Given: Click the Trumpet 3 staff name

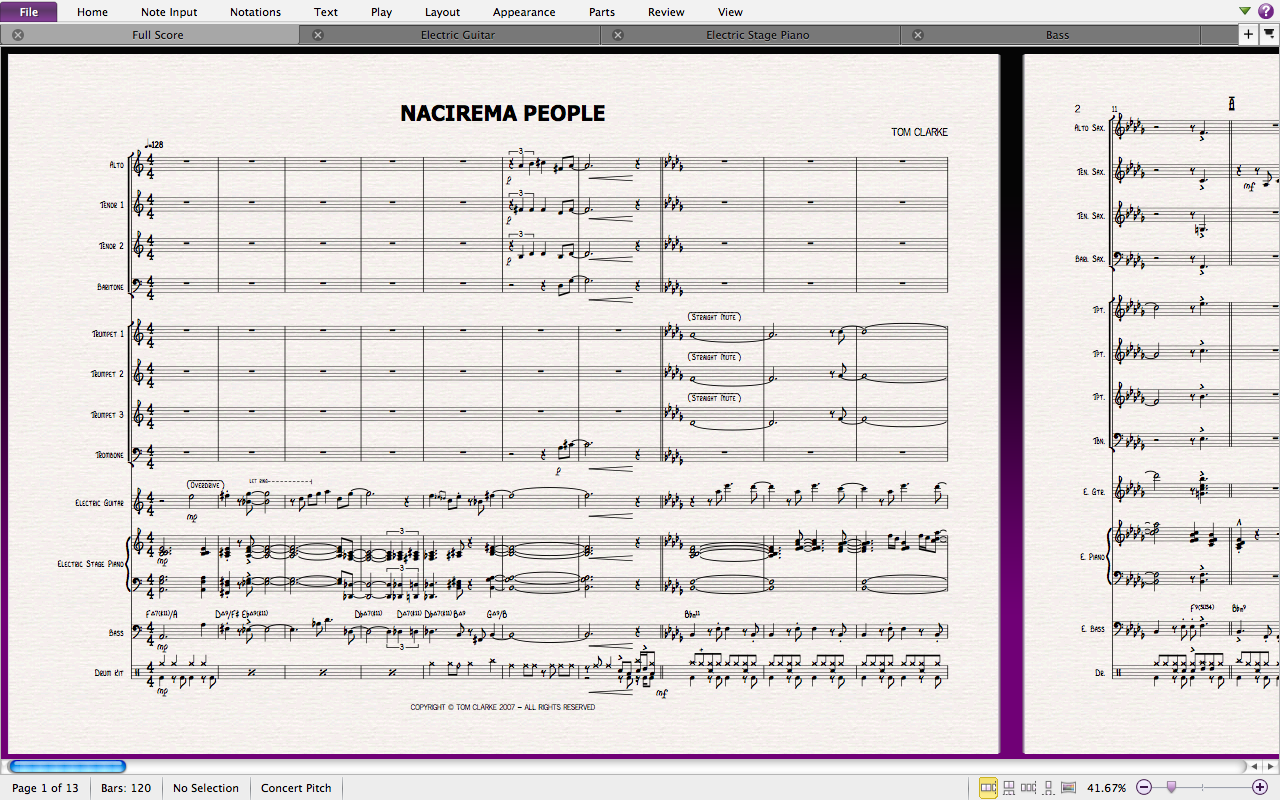Looking at the screenshot, I should click(x=108, y=414).
